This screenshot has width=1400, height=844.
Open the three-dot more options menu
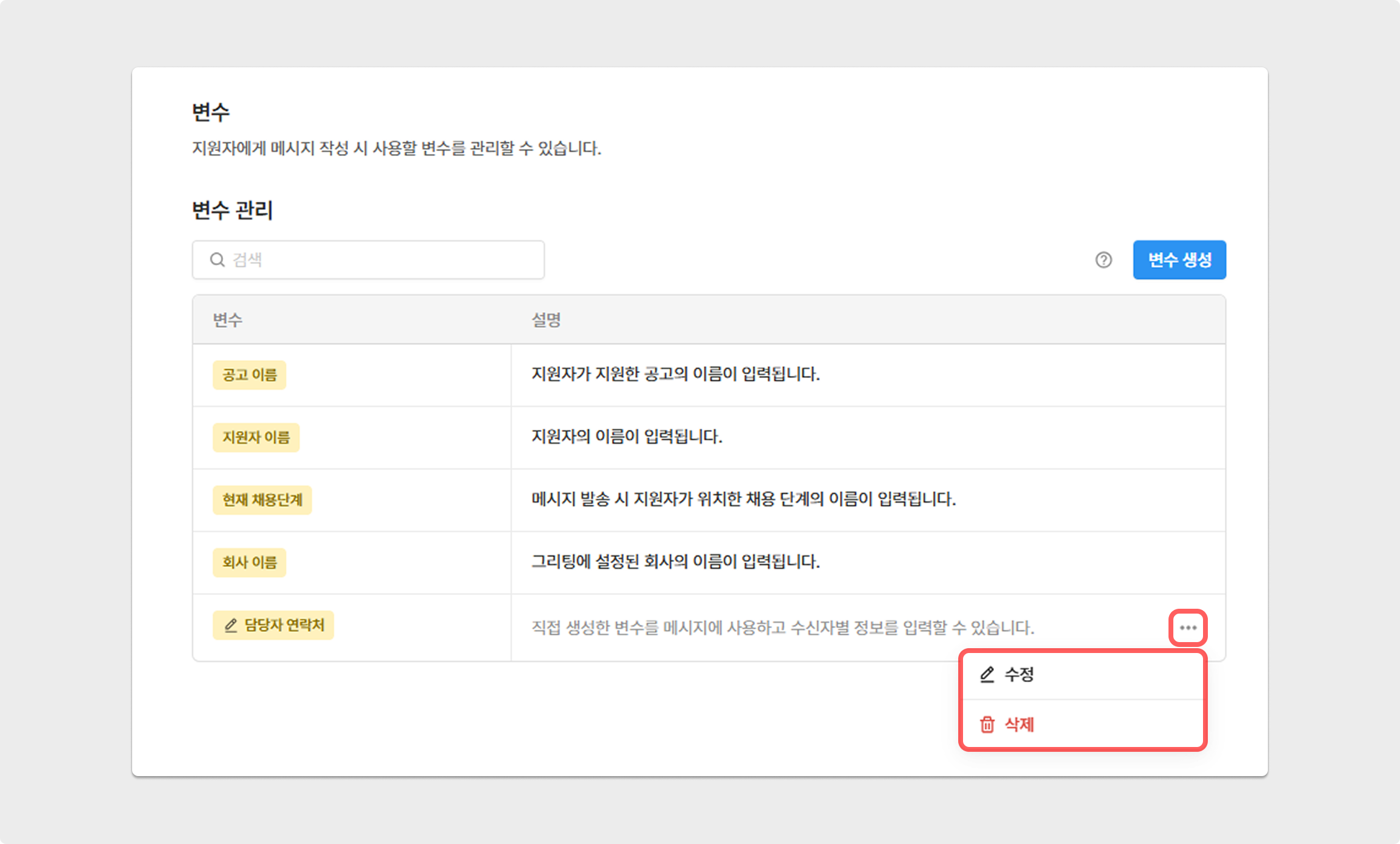coord(1188,628)
